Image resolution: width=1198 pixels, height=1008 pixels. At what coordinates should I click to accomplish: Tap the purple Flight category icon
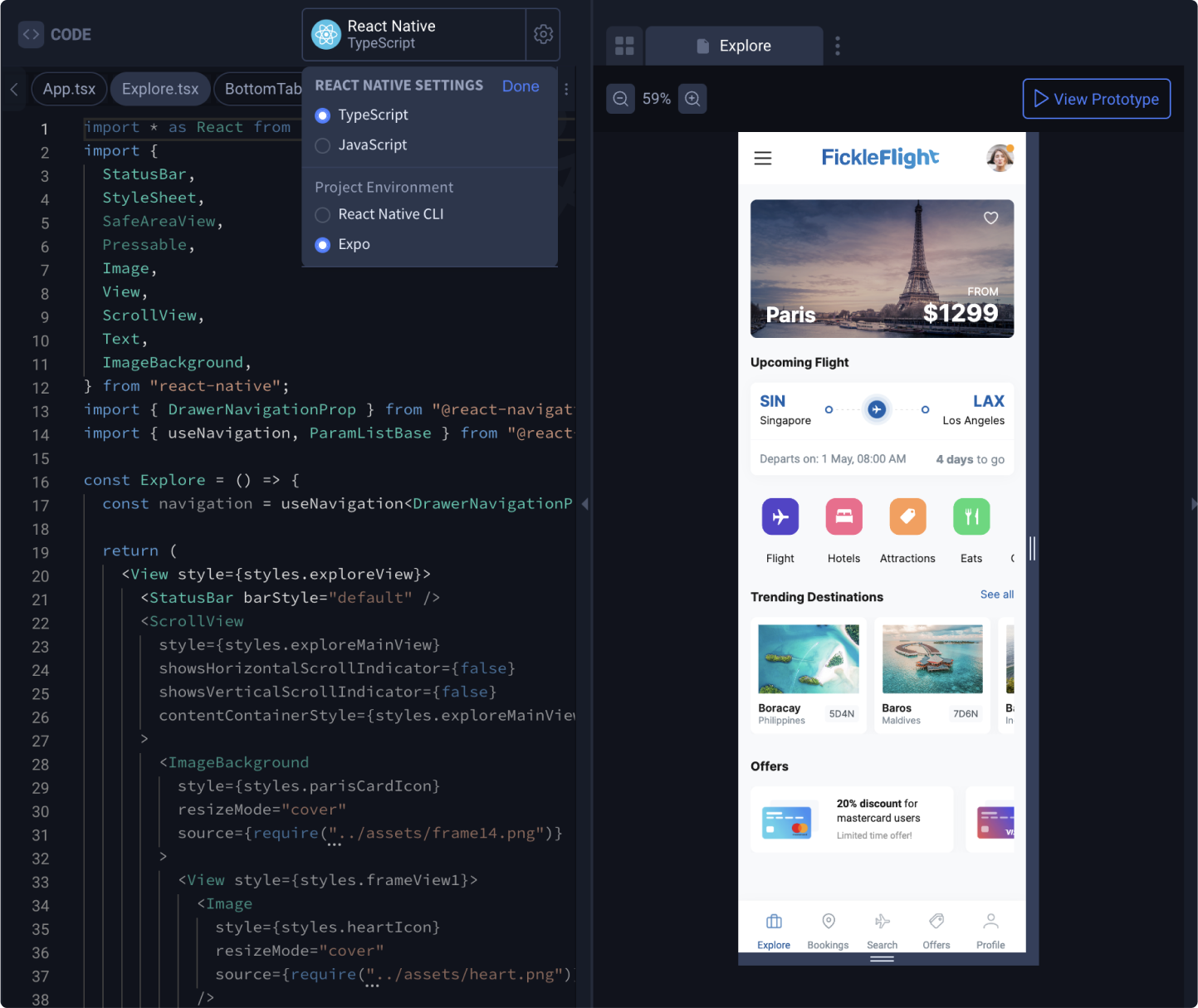pos(780,516)
